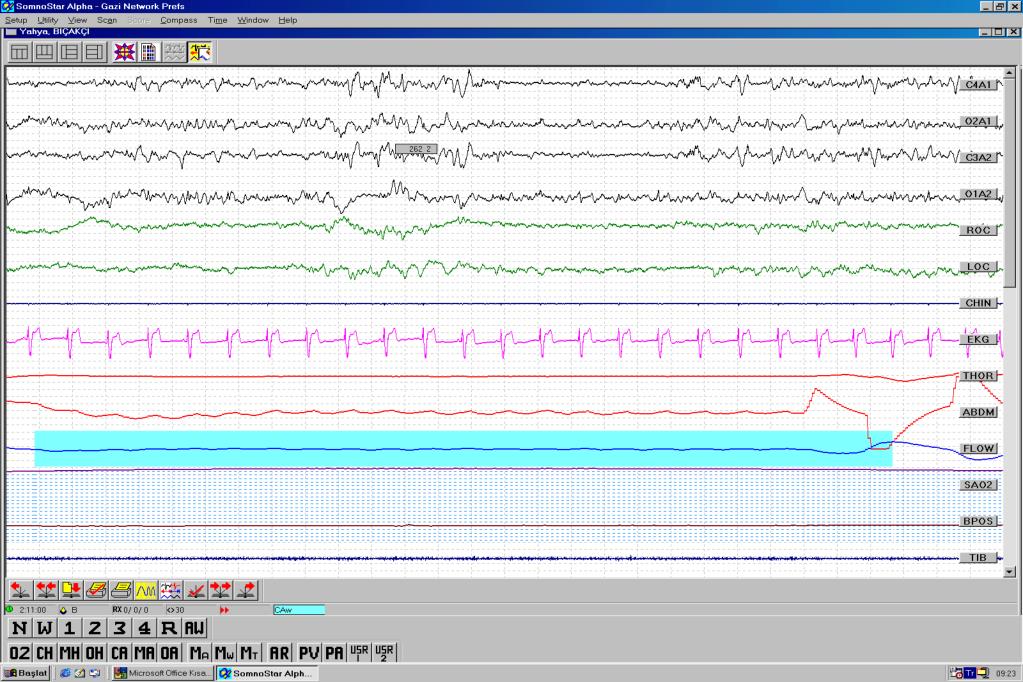Open the Başlat start button in taskbar
Viewport: 1023px width, 682px height.
27,673
